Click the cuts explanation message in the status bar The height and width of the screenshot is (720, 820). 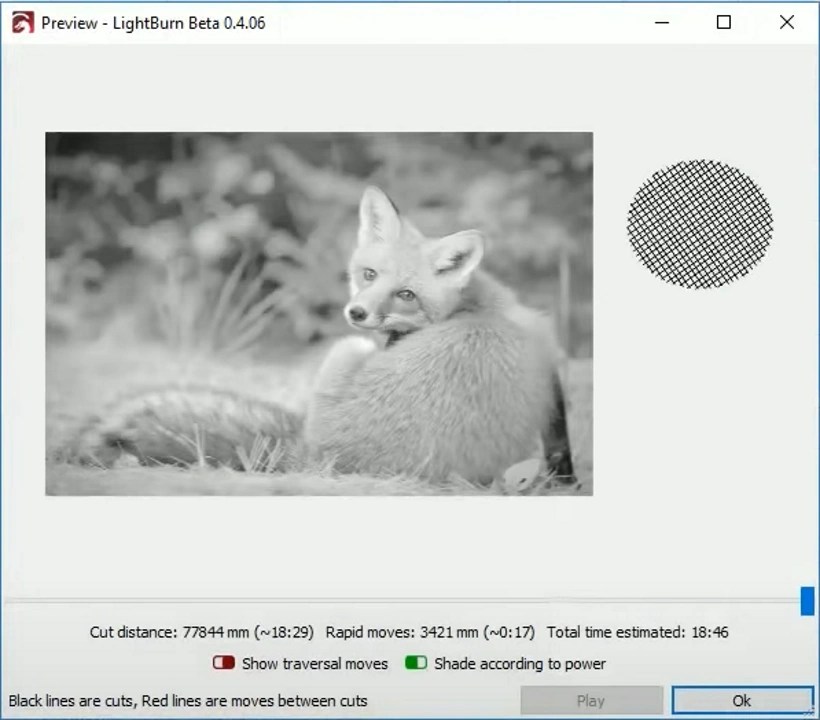point(186,701)
